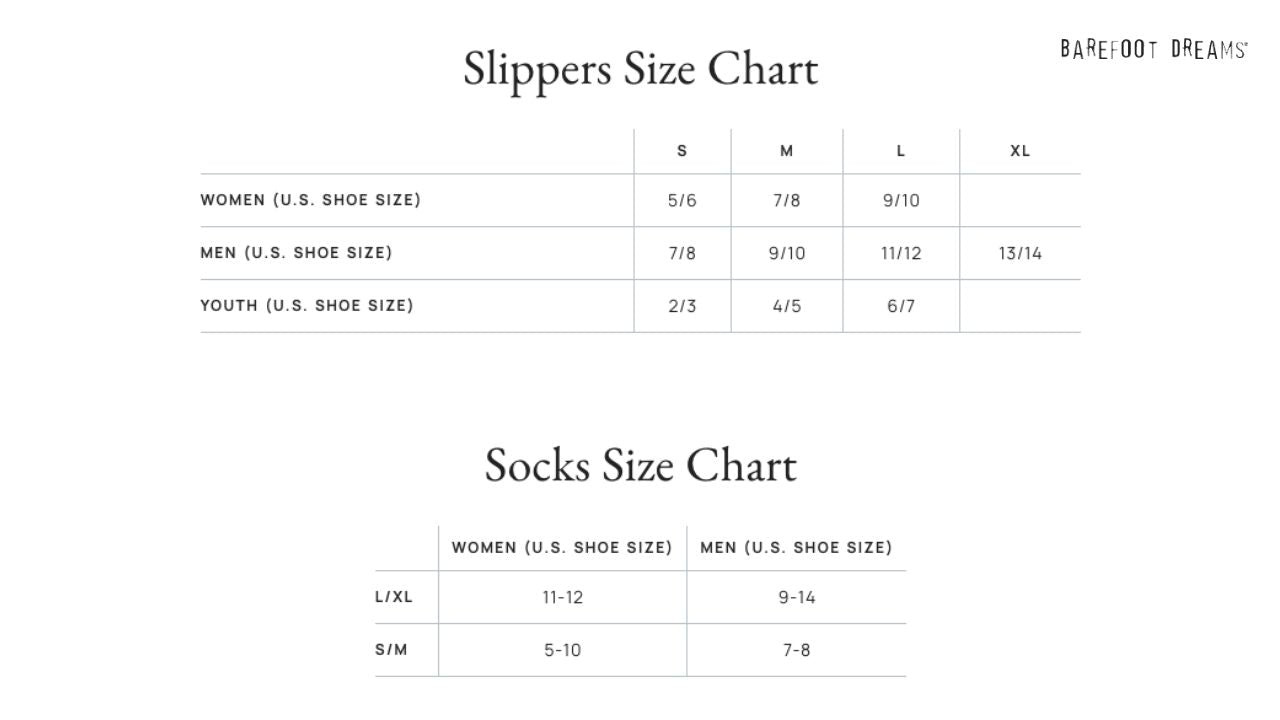Click the XL column header in slippers table

pos(1020,151)
